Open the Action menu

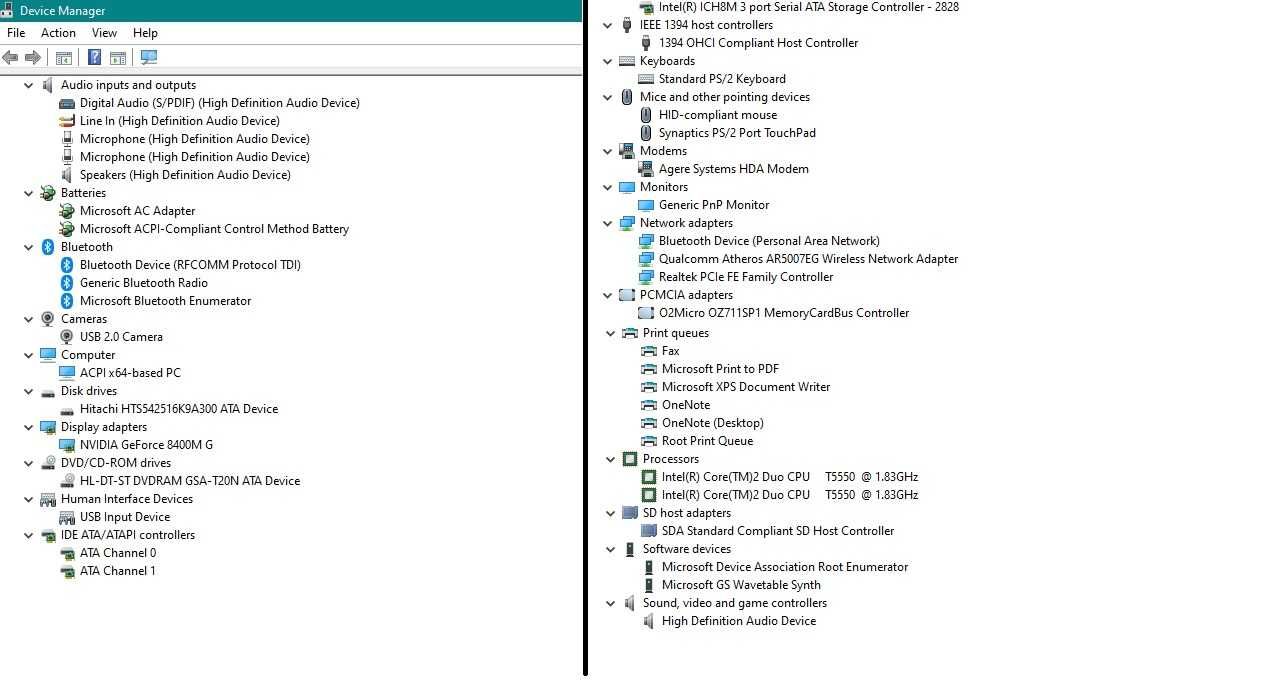58,33
